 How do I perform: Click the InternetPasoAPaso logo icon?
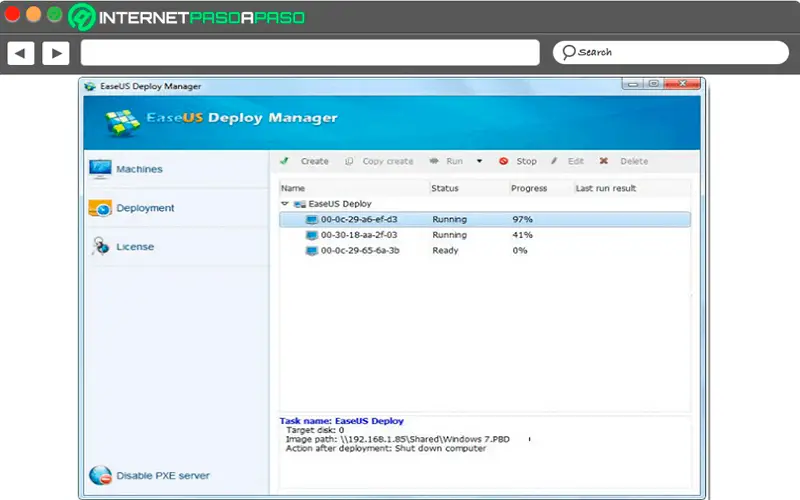tap(82, 17)
